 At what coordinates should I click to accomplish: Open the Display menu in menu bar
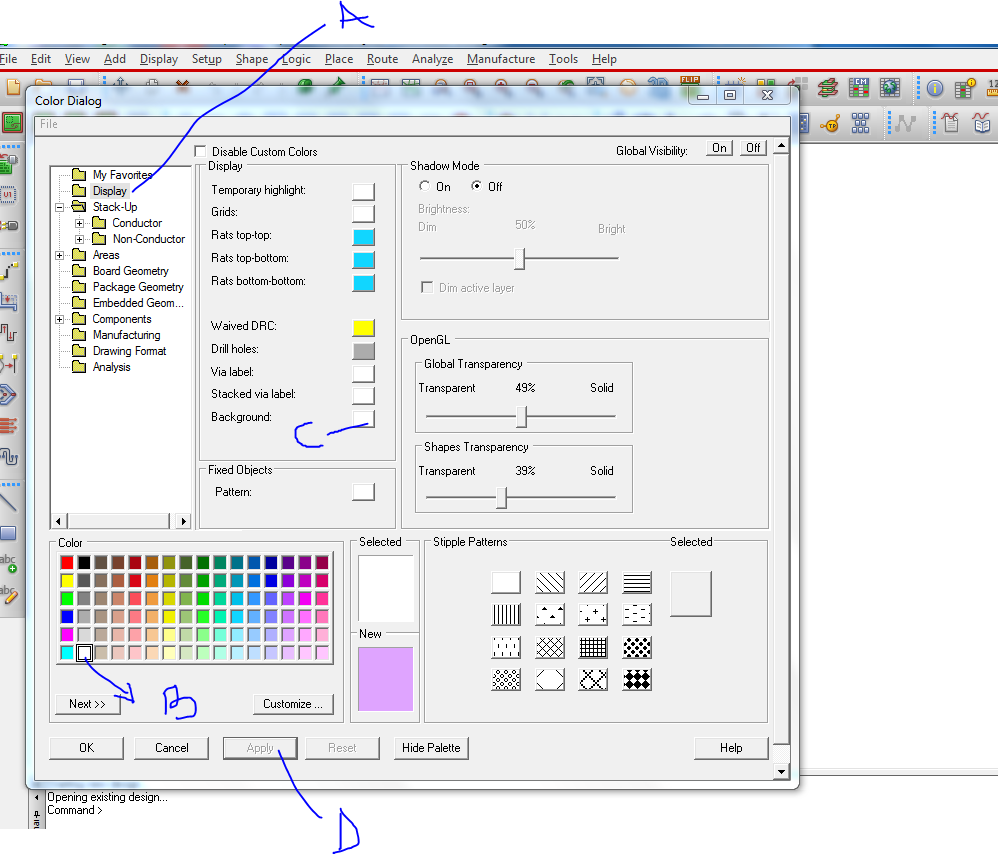click(x=158, y=59)
